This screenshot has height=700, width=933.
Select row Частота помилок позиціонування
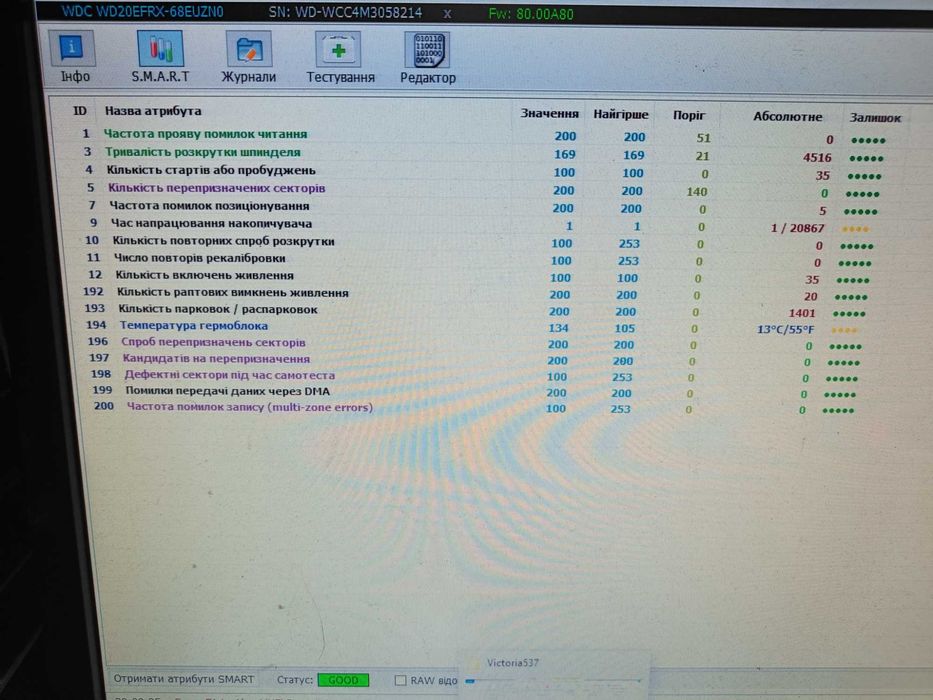coord(482,208)
